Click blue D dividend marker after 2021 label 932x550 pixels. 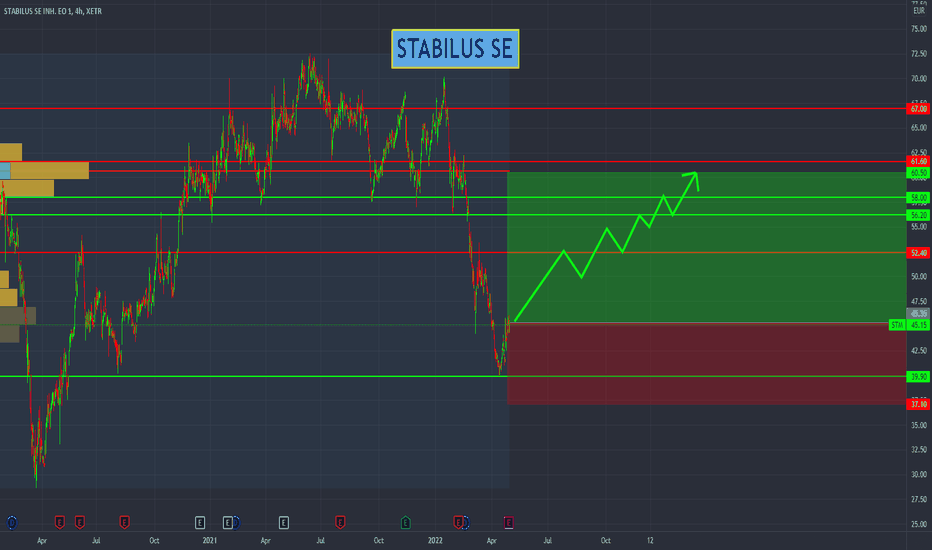click(237, 523)
